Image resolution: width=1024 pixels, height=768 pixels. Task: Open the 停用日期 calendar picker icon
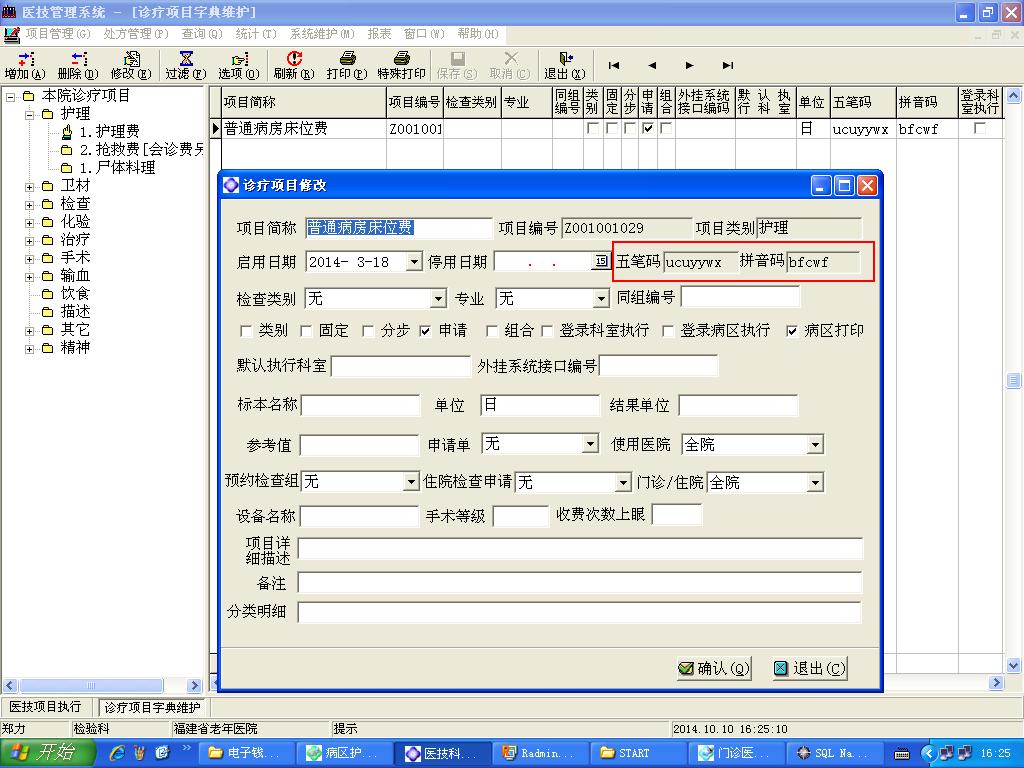[x=601, y=261]
